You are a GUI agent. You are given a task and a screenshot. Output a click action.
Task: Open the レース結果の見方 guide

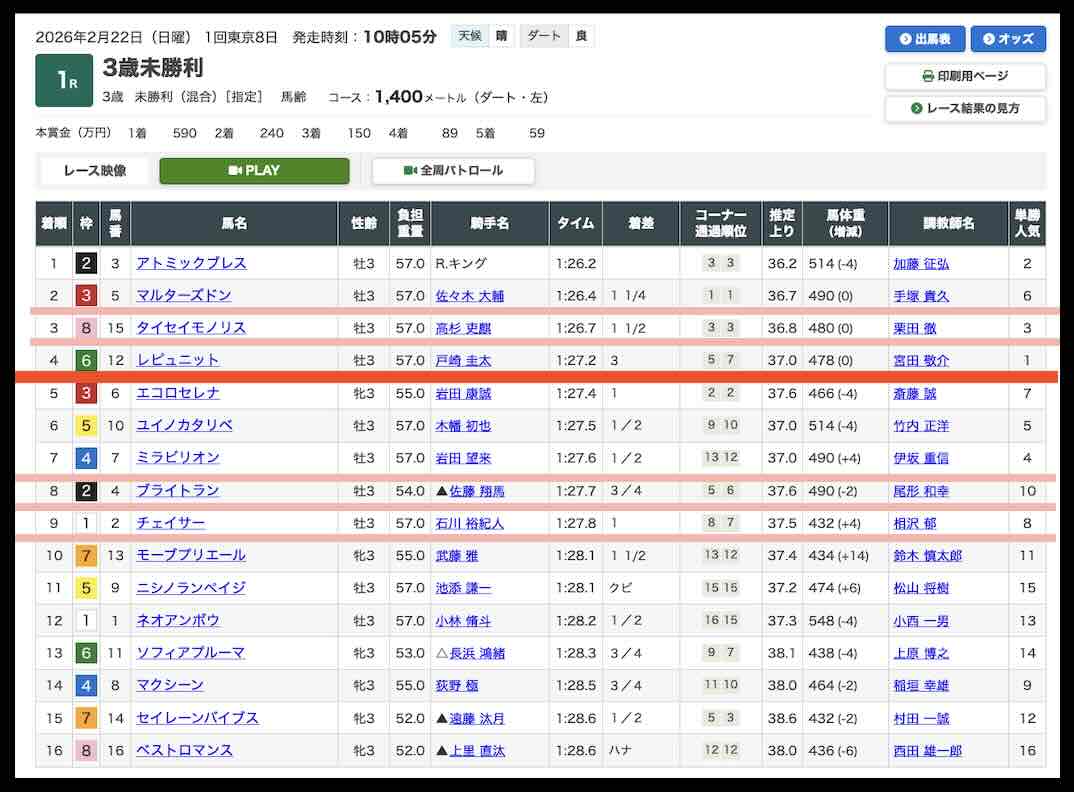pyautogui.click(x=965, y=108)
